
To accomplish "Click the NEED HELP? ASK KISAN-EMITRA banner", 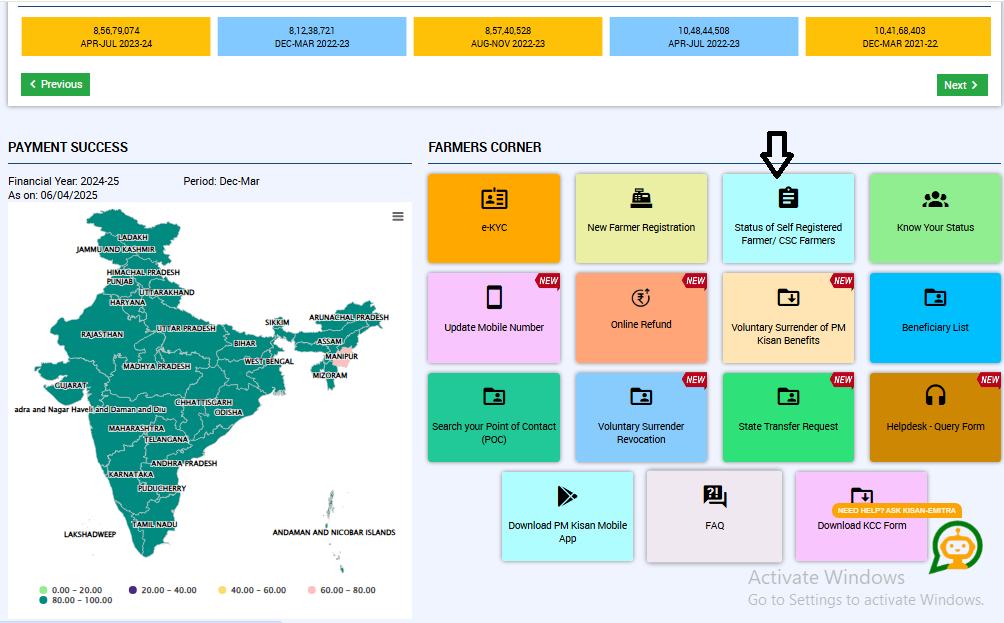I will click(896, 510).
